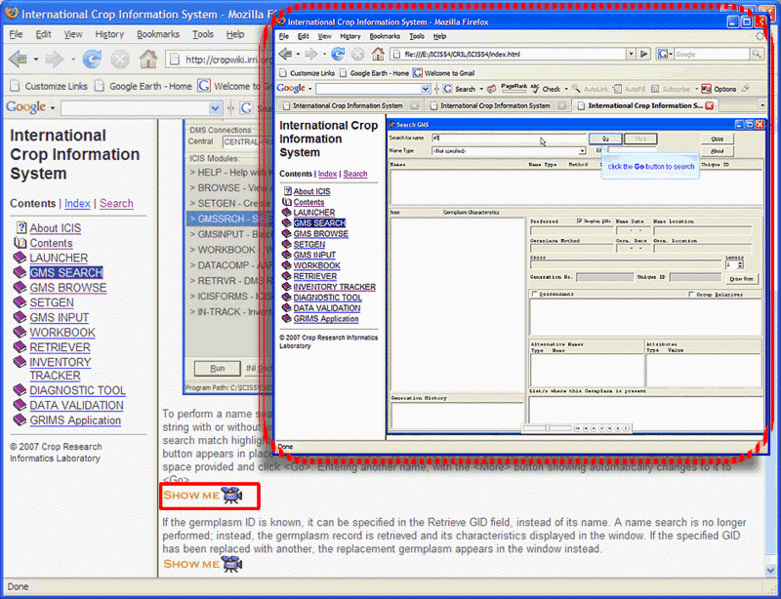Open Google toolbar search box dropdown, front window
Image resolution: width=781 pixels, height=599 pixels.
coord(425,89)
